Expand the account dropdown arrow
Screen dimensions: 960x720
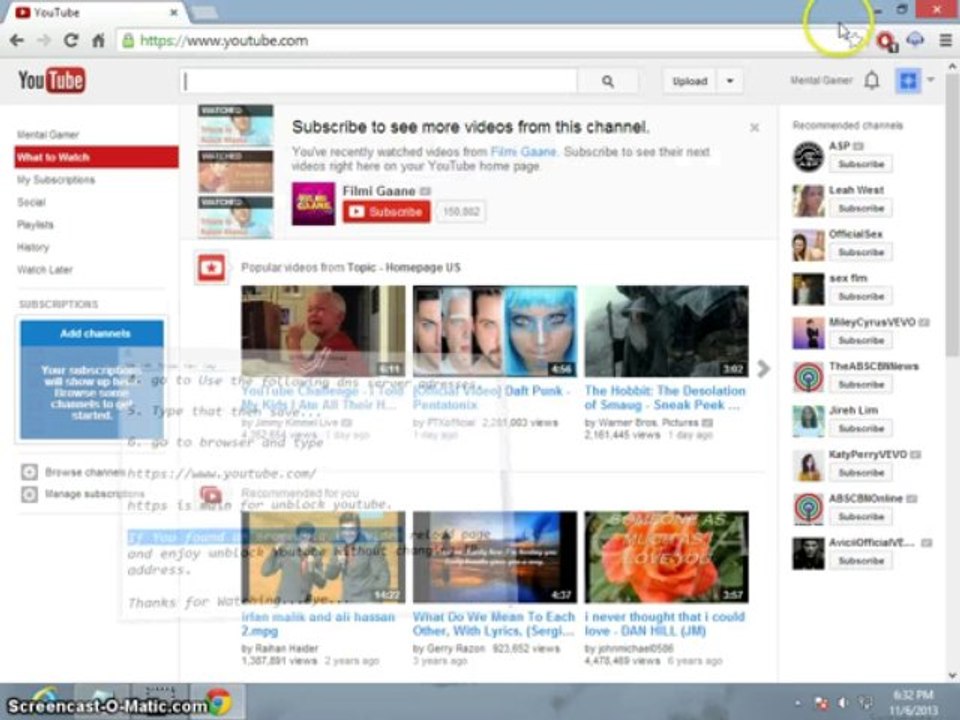pyautogui.click(x=931, y=80)
